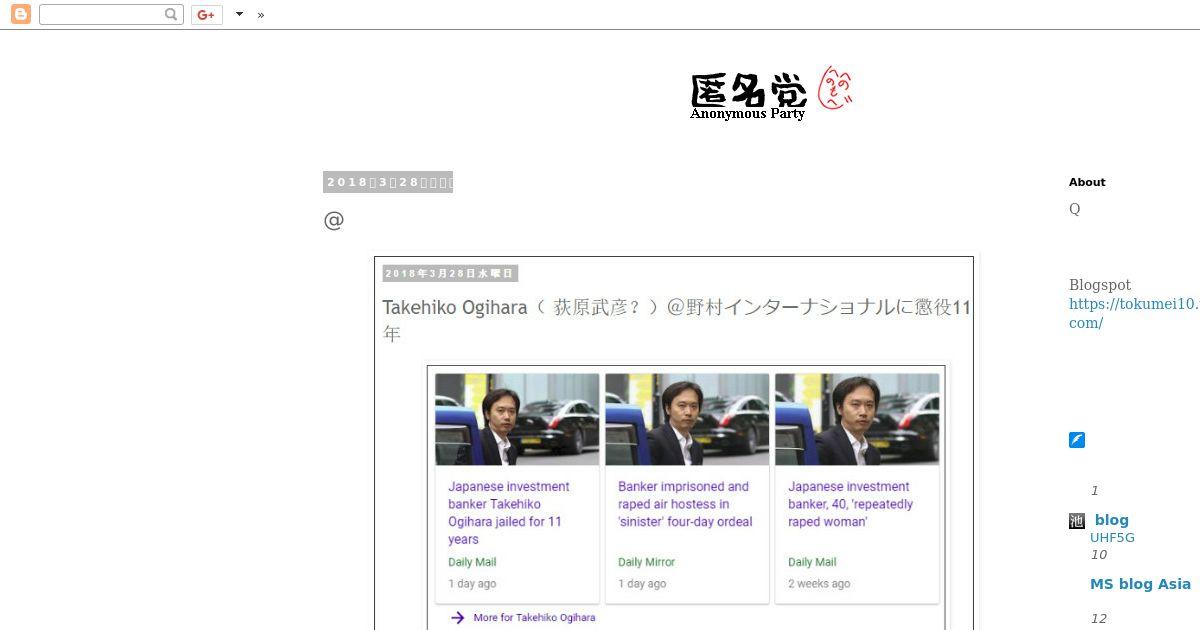Open the tokumei10 Blogspot URL link
The height and width of the screenshot is (630, 1200).
click(x=1134, y=314)
